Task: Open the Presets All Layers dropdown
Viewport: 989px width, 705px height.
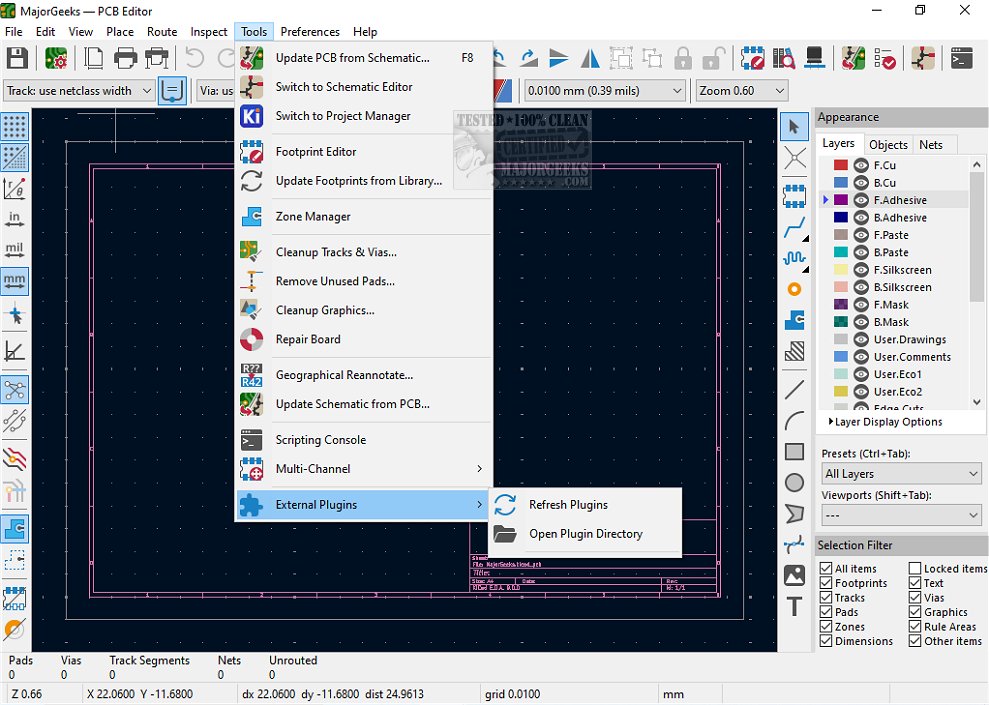Action: [901, 474]
